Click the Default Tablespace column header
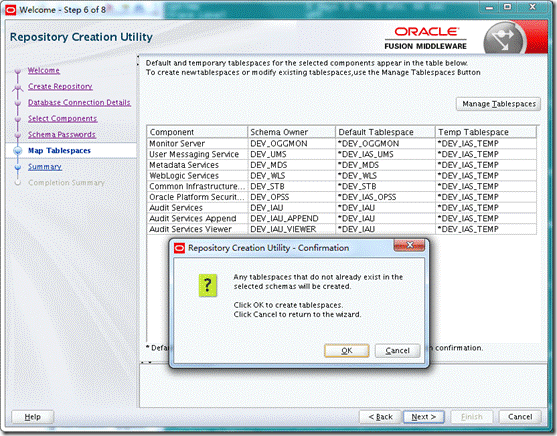 [x=385, y=132]
